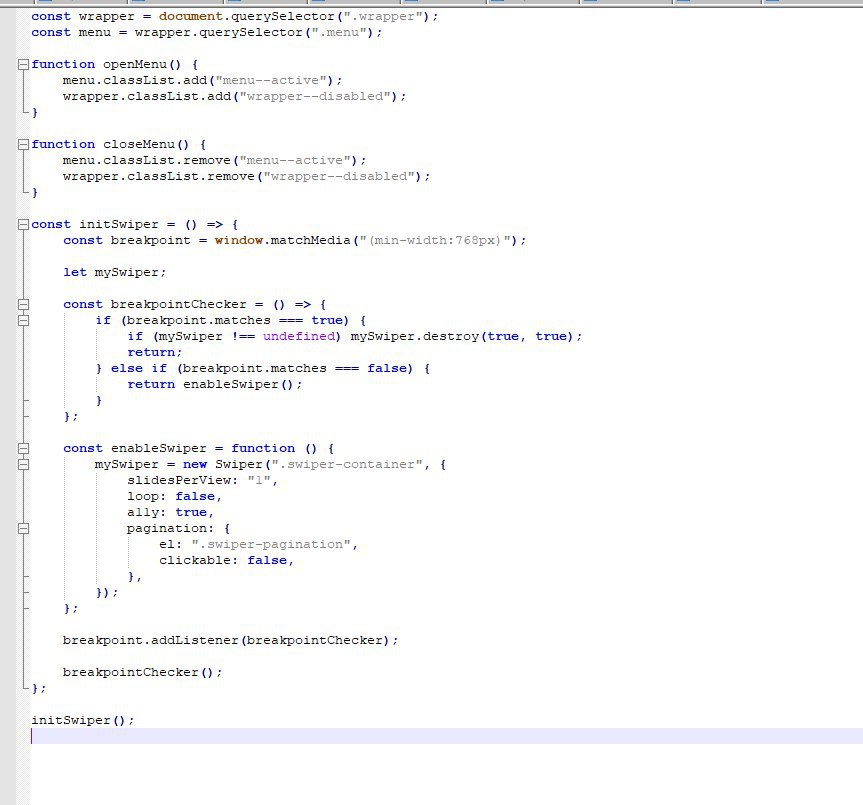This screenshot has width=863, height=805.
Task: Click the line 'wrapper.classList.remove("wrapper--disabled");'
Action: click(247, 176)
